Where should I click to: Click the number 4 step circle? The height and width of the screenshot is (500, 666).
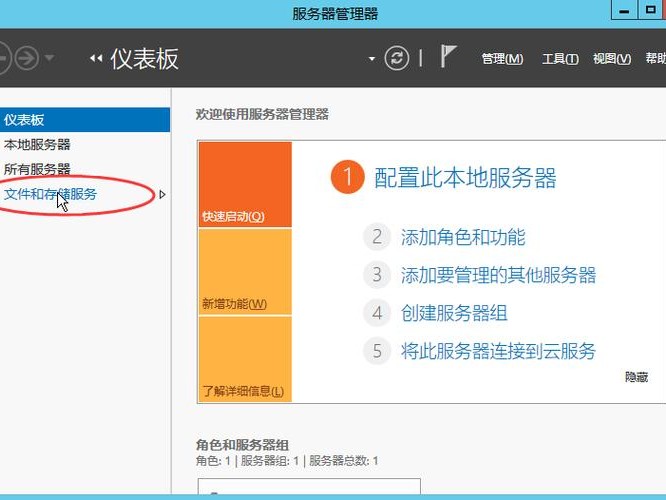(x=377, y=313)
